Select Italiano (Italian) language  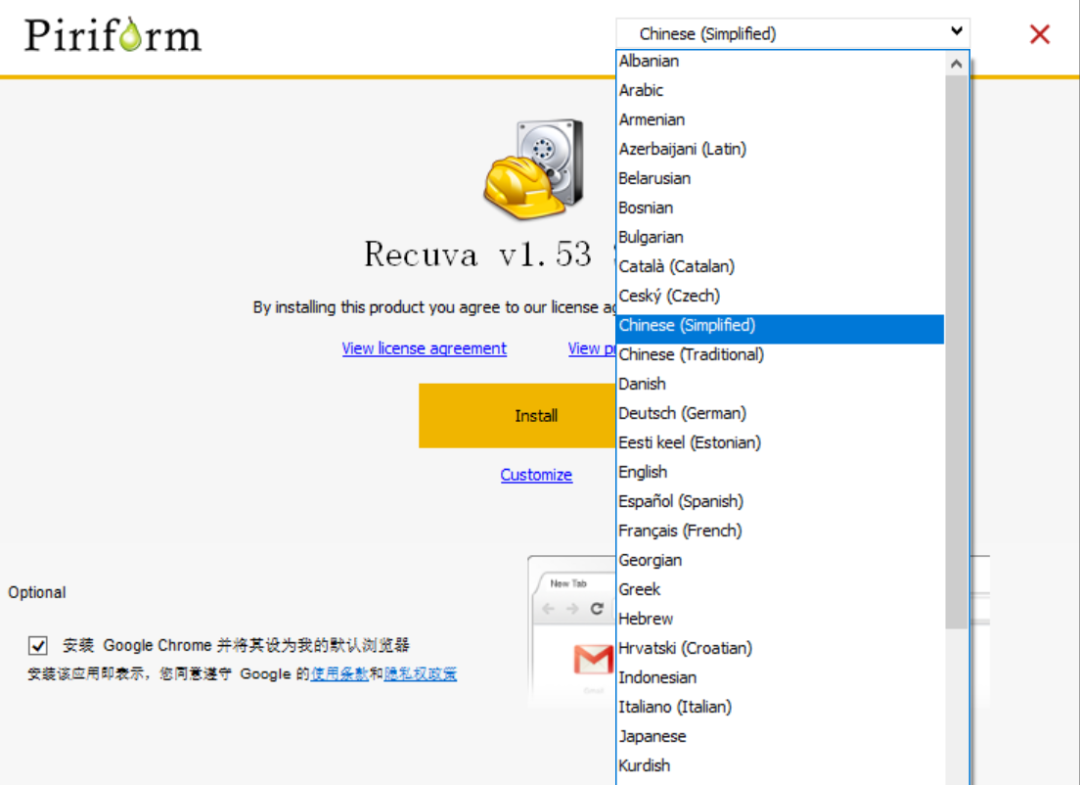[x=780, y=707]
